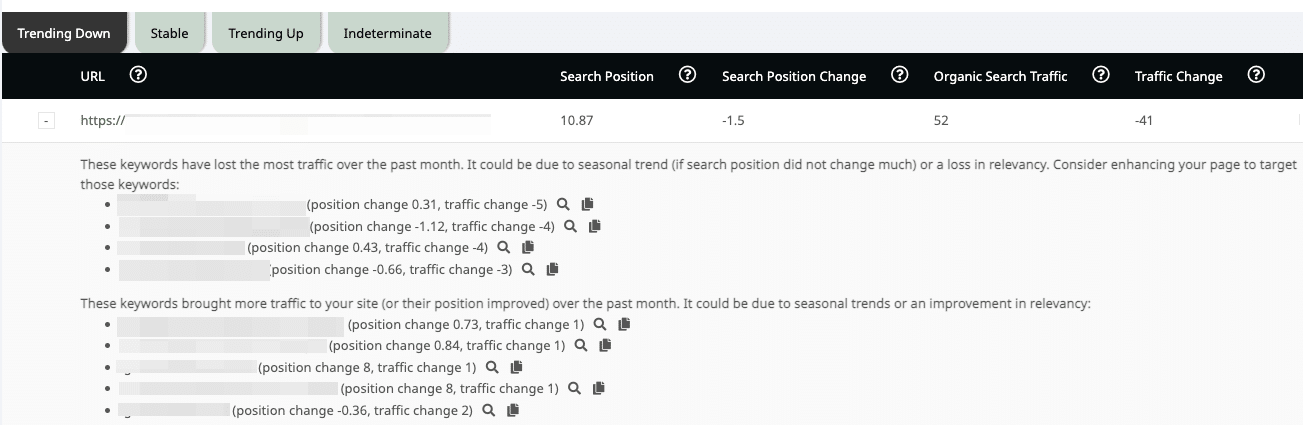The width and height of the screenshot is (1303, 425).
Task: Search keyword with position change 0.43
Action: (504, 247)
